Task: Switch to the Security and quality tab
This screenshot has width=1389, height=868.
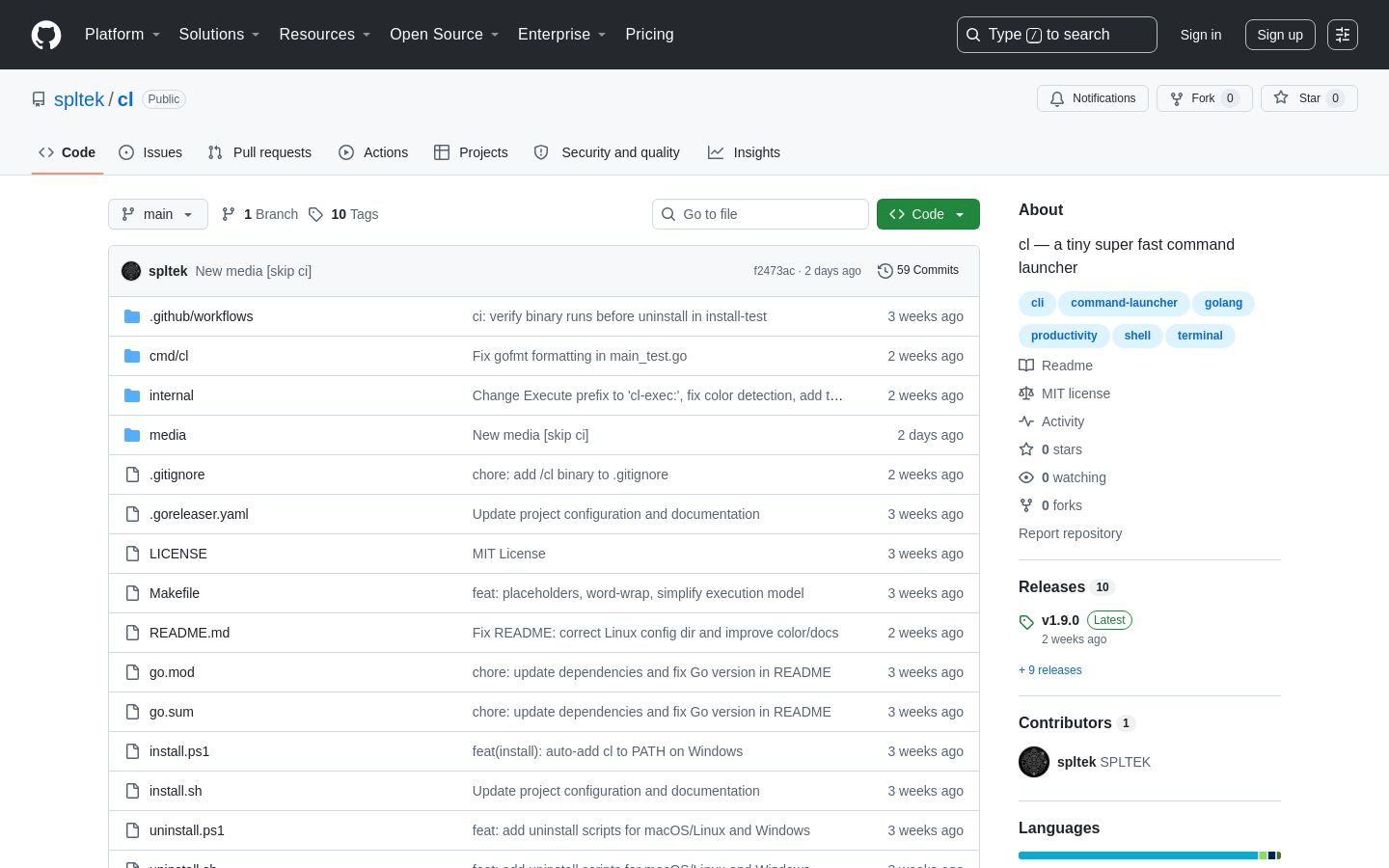Action: click(607, 152)
